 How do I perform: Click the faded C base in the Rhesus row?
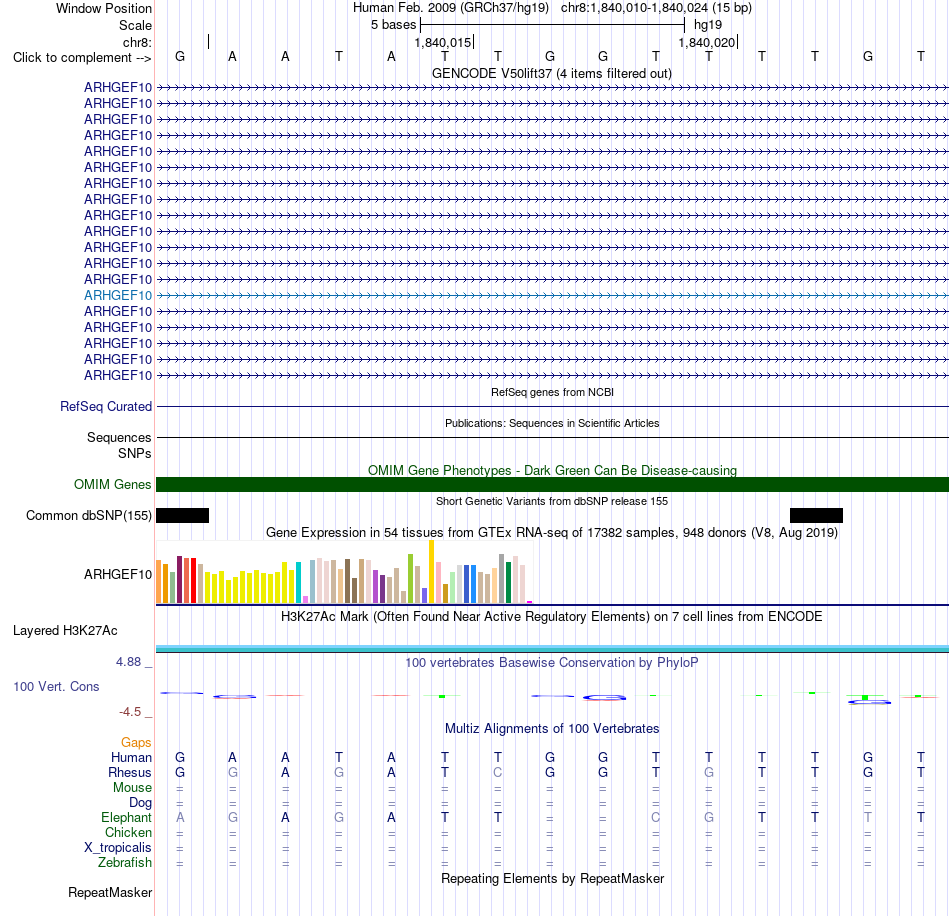point(497,772)
